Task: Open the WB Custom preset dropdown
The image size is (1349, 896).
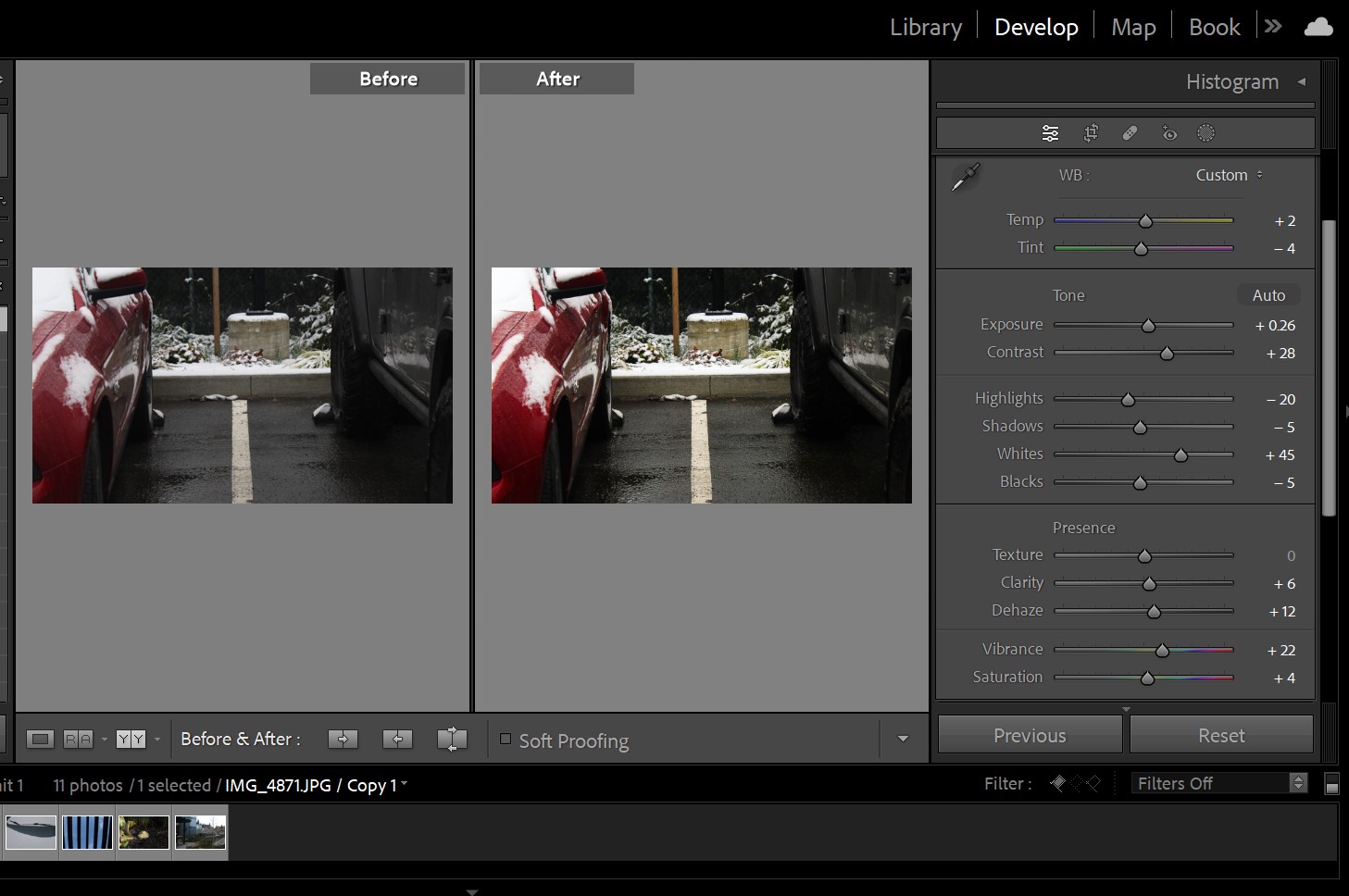Action: pyautogui.click(x=1229, y=175)
